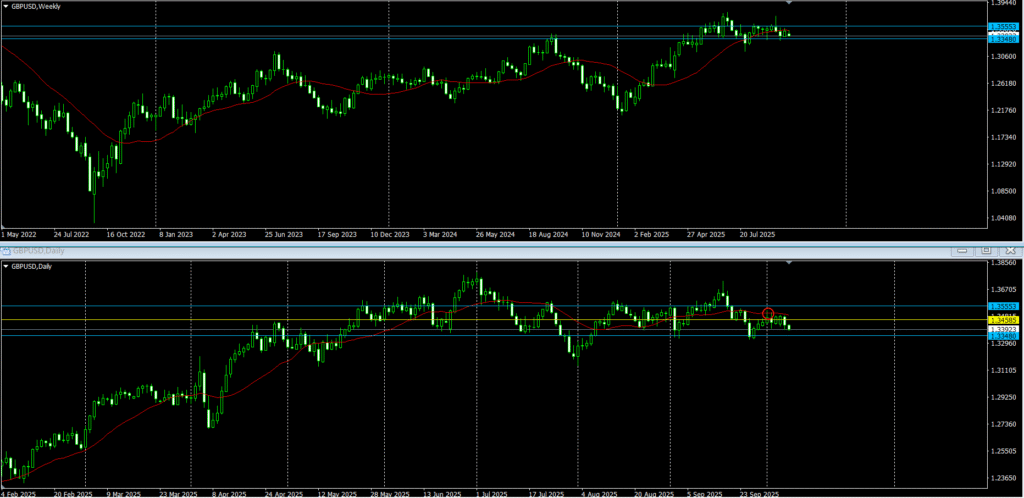Screen dimensions: 1024x498
Task: Click the lowest weekly candle wick near 1.04080
Action: 94,218
